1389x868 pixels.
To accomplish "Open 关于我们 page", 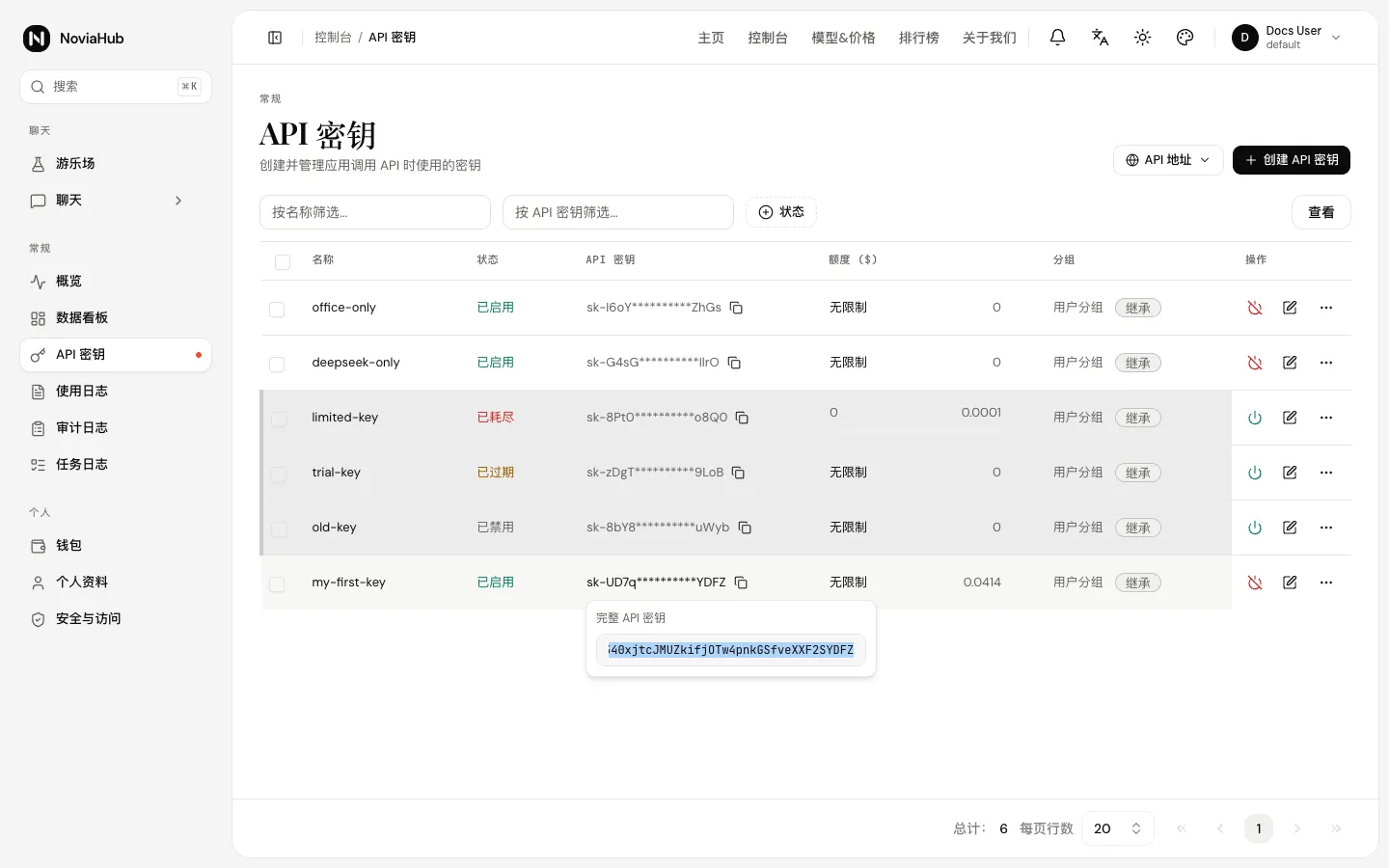I will (x=989, y=38).
